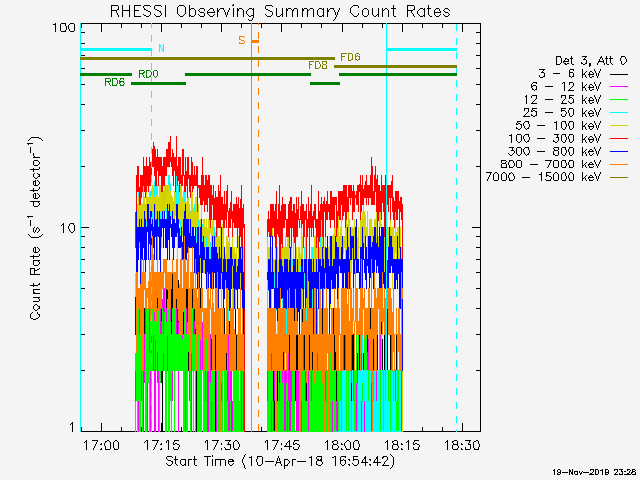Click the '100 - 300 keV' legend label

click(x=555, y=138)
